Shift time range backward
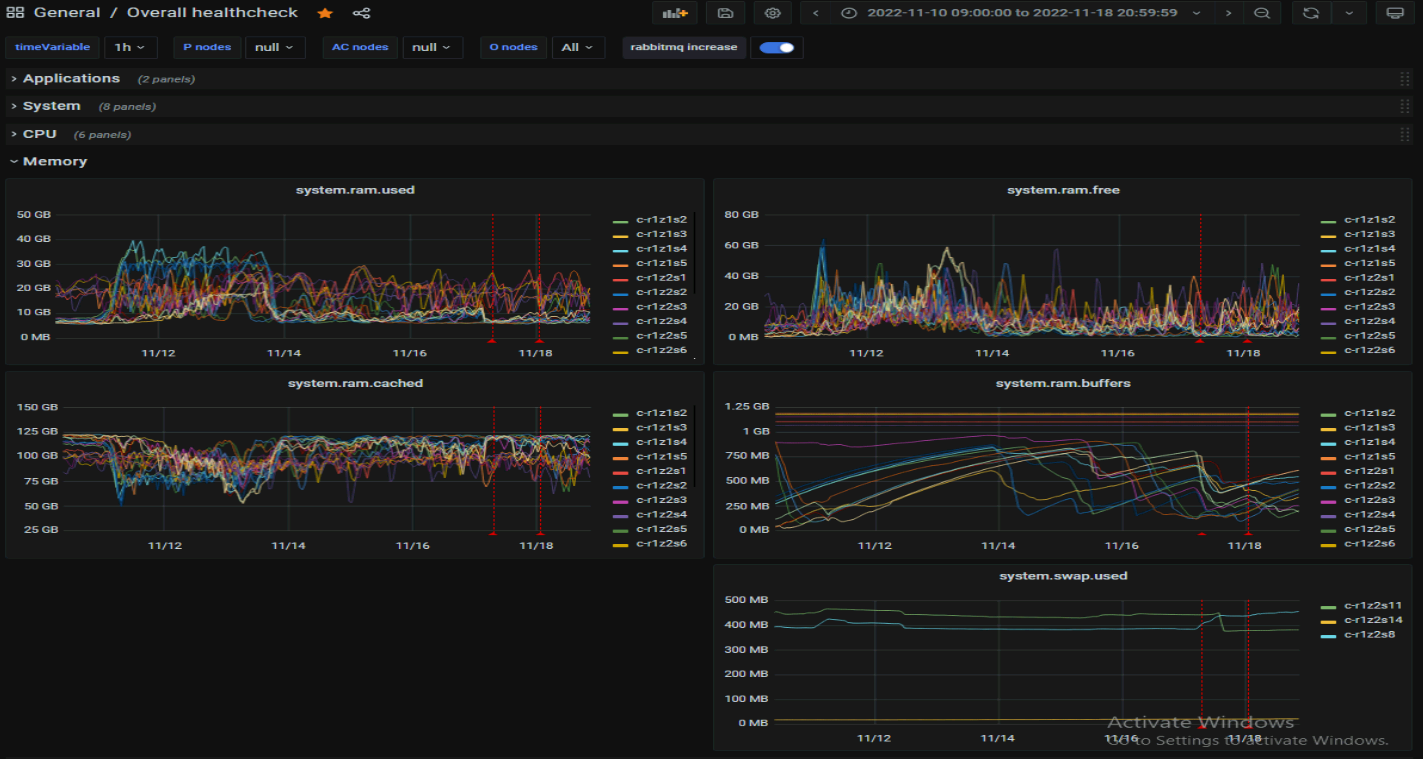 pos(816,13)
